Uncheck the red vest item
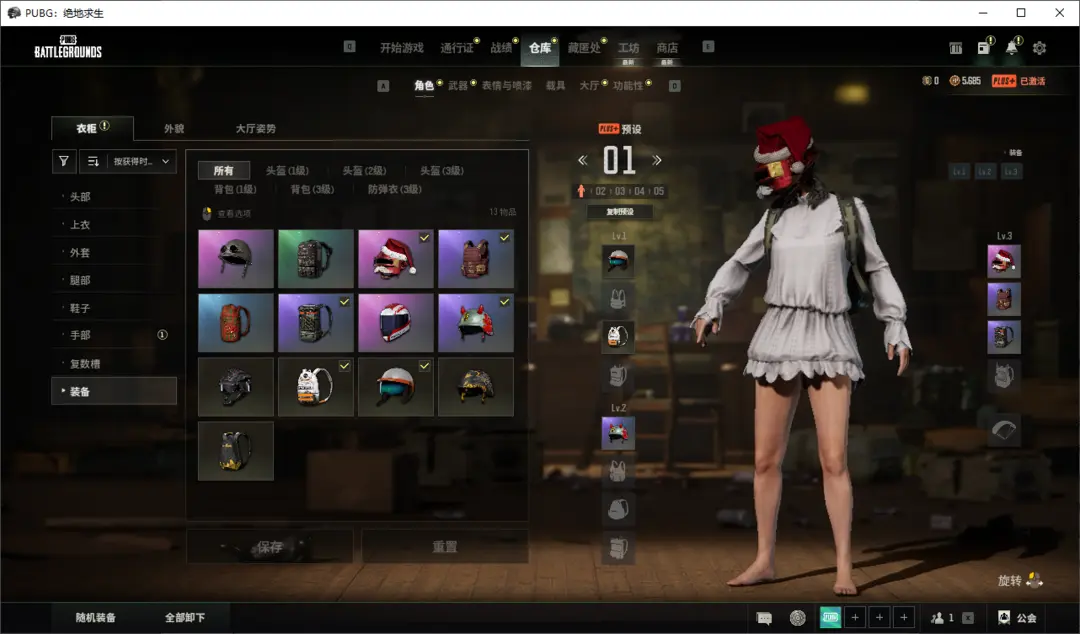This screenshot has width=1080, height=634. click(476, 258)
